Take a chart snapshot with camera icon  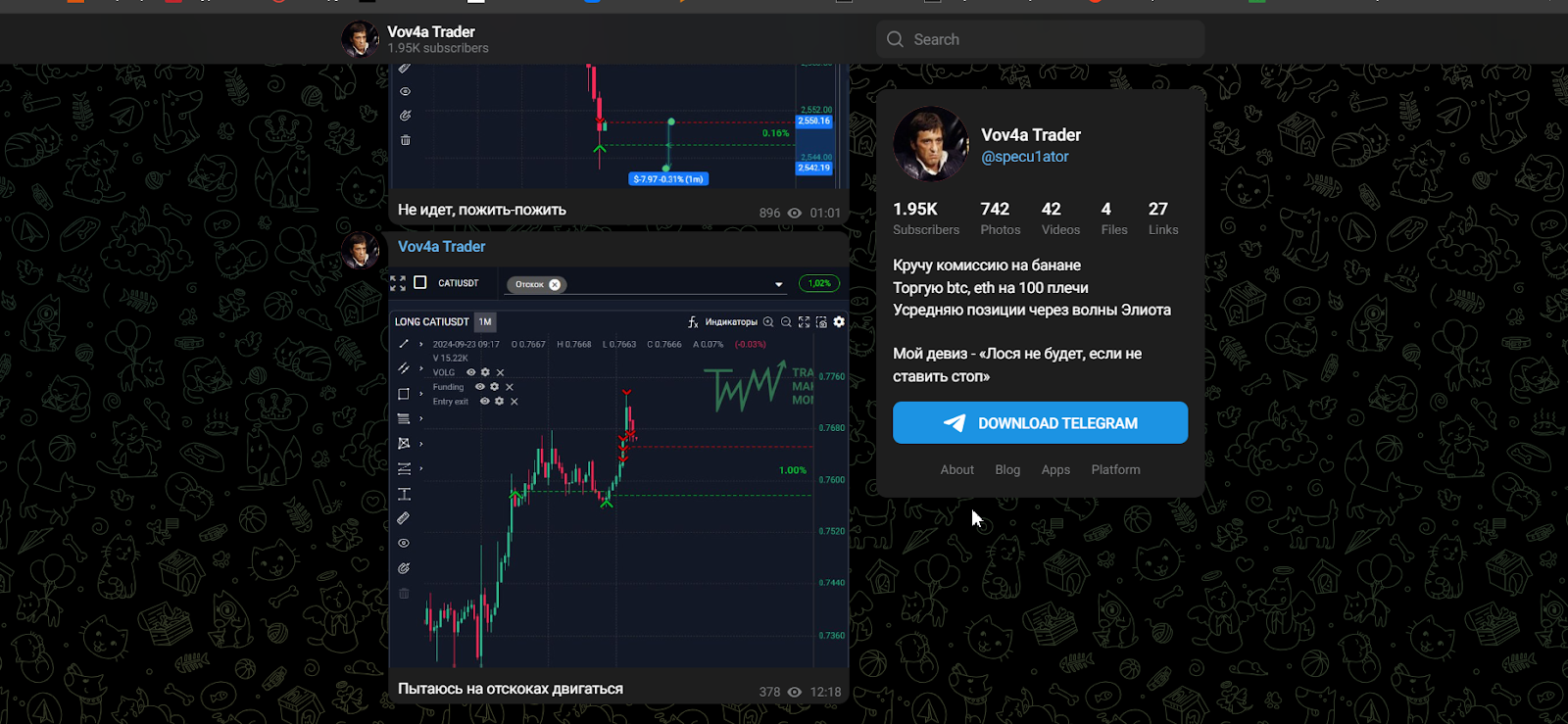tap(821, 322)
